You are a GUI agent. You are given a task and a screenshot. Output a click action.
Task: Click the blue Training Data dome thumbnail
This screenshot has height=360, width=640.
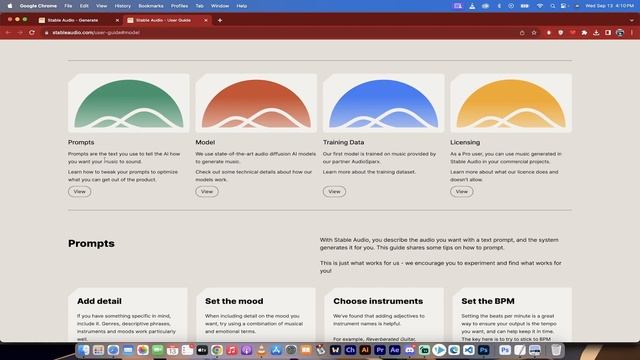(383, 103)
